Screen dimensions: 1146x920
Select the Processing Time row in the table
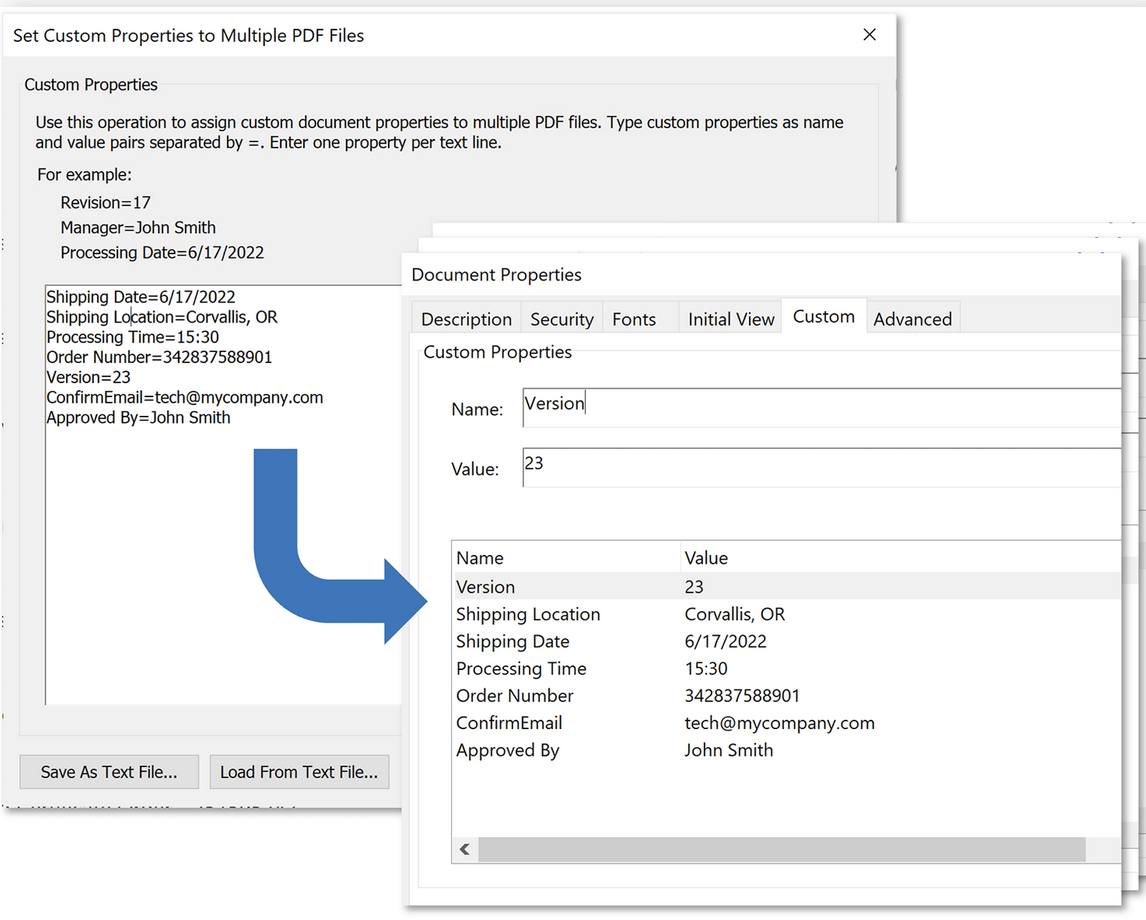coord(786,668)
